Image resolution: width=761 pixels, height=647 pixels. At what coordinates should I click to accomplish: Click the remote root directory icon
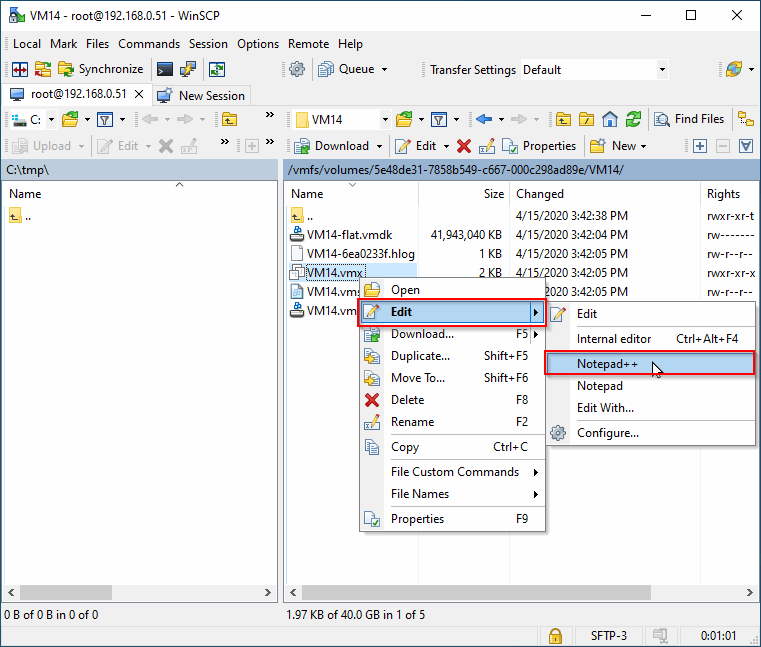click(587, 119)
